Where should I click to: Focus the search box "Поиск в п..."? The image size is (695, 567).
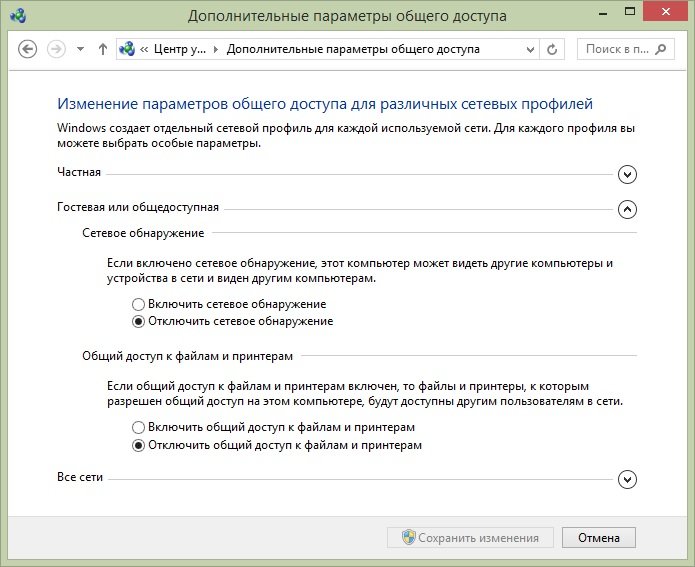pyautogui.click(x=625, y=49)
